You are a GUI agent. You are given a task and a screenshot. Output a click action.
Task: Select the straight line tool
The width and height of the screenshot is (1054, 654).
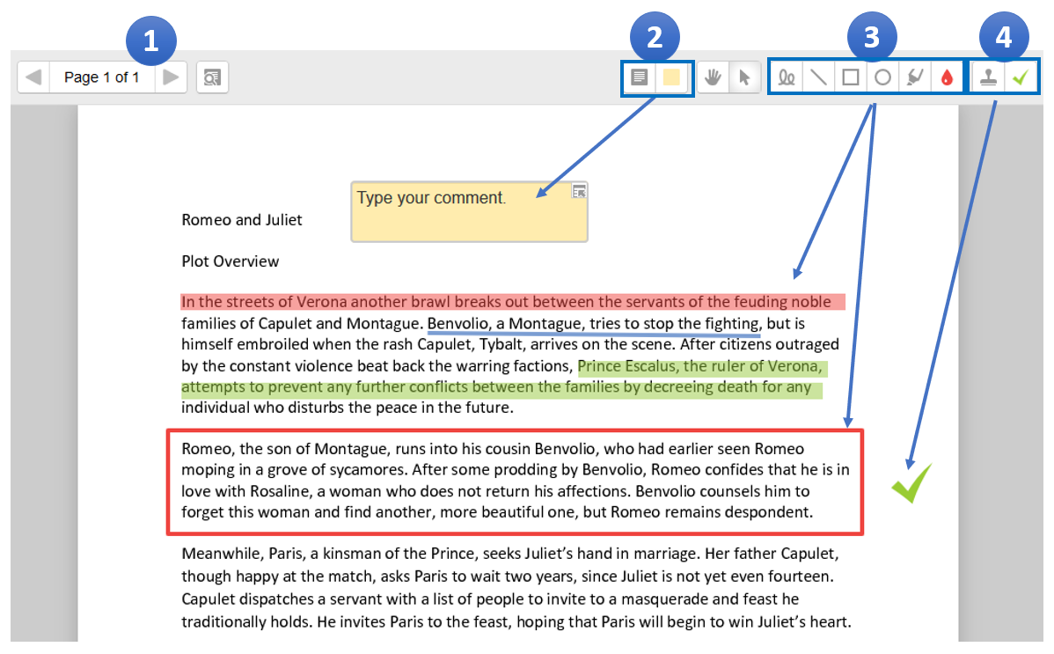point(818,77)
